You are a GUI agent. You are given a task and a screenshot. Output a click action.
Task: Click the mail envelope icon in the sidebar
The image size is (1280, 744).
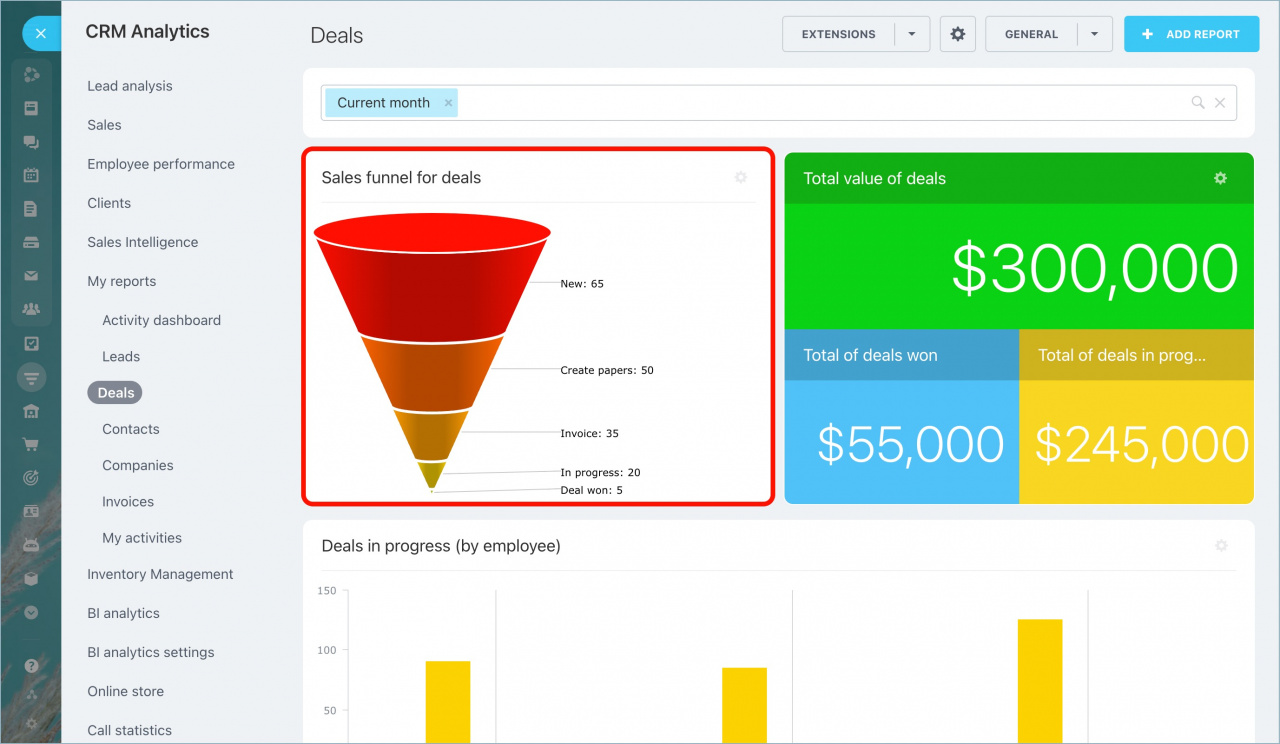click(x=31, y=276)
